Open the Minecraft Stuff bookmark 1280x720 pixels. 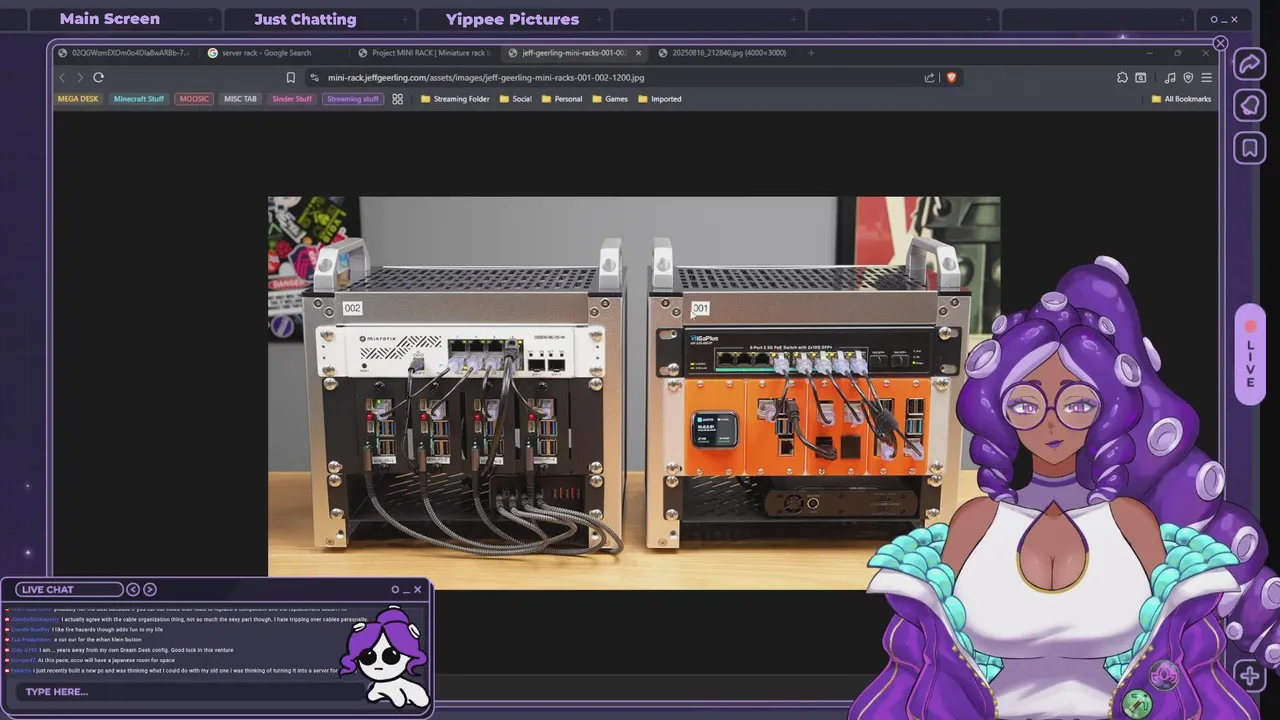(x=139, y=99)
